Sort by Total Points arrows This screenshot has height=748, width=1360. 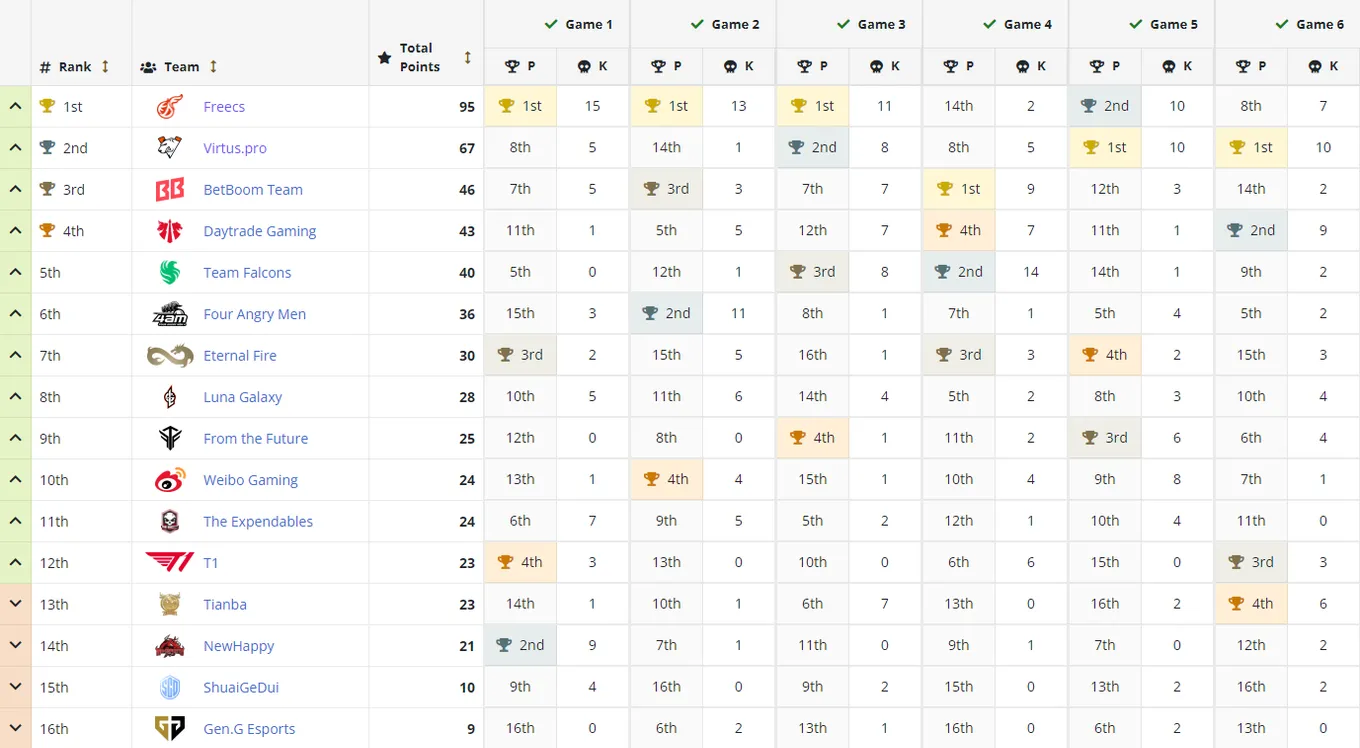coord(467,58)
